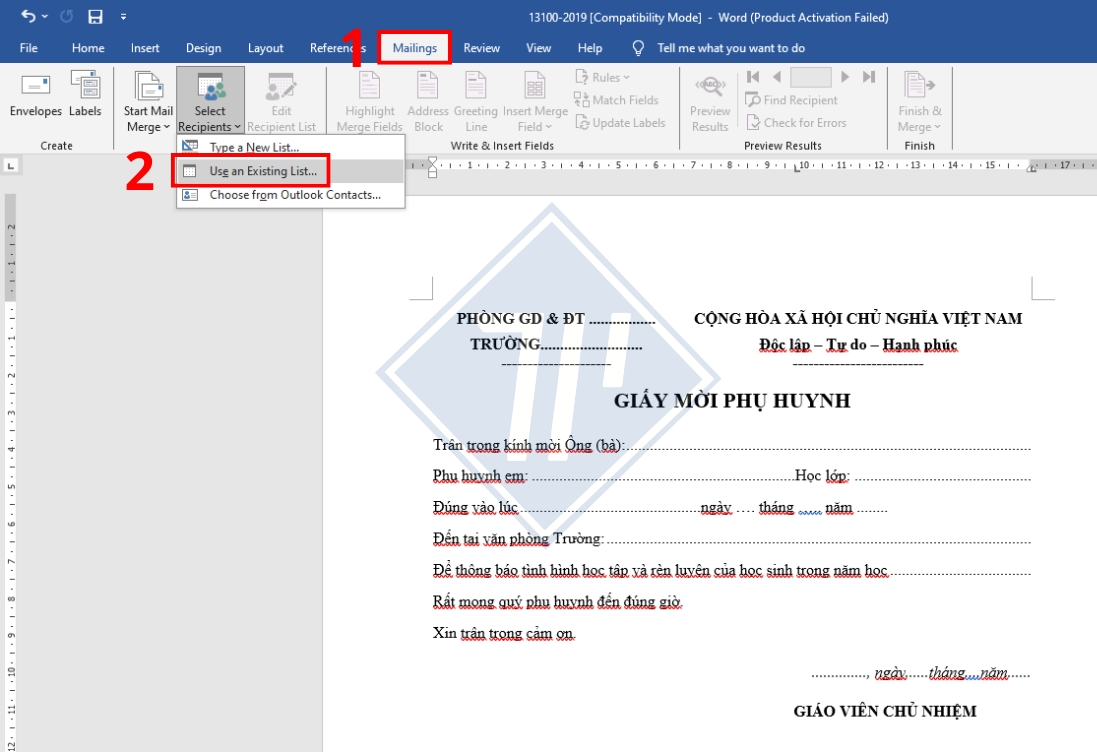Choose Use an Existing List option

coord(262,170)
